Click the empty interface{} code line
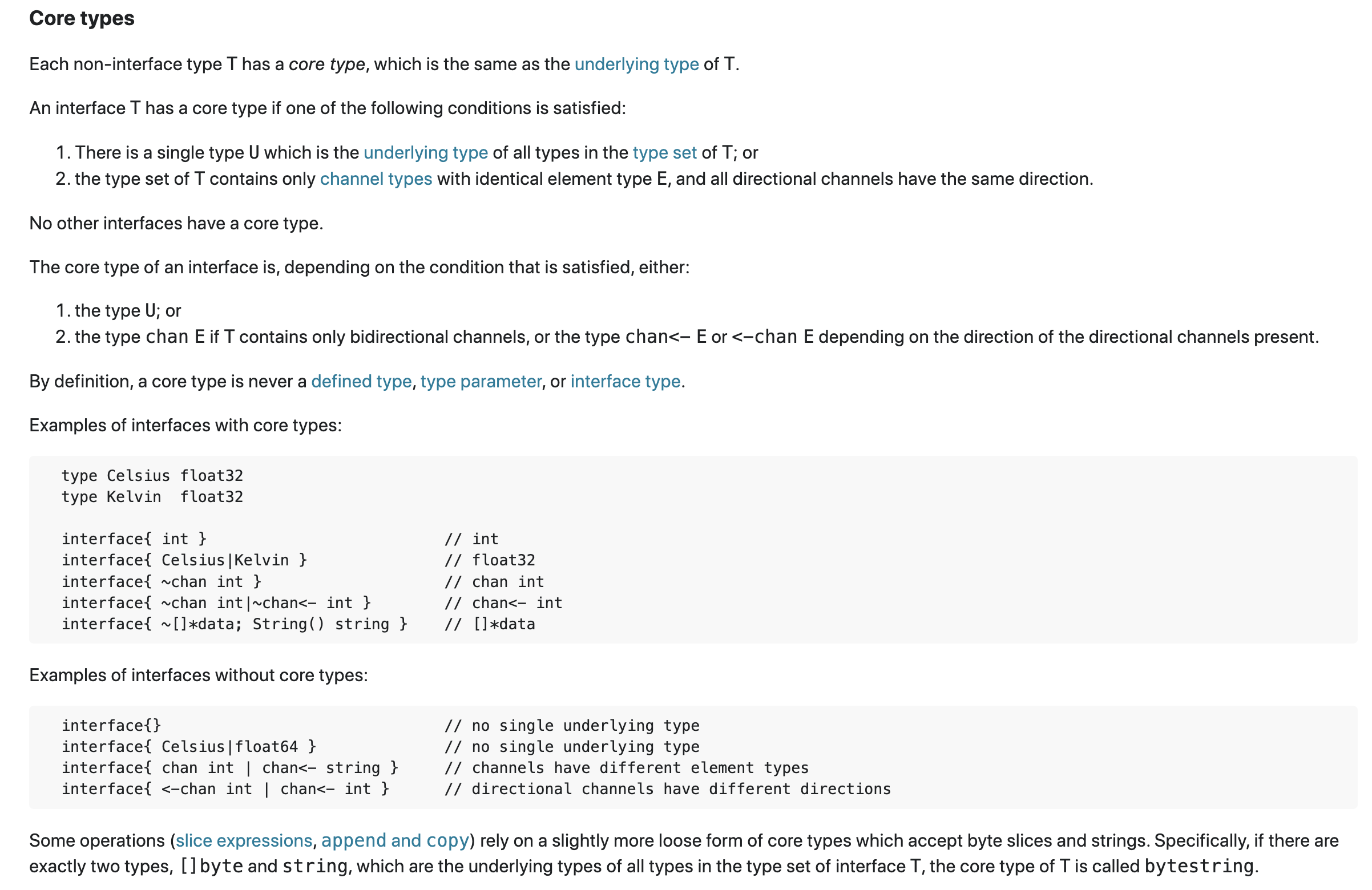 point(111,726)
